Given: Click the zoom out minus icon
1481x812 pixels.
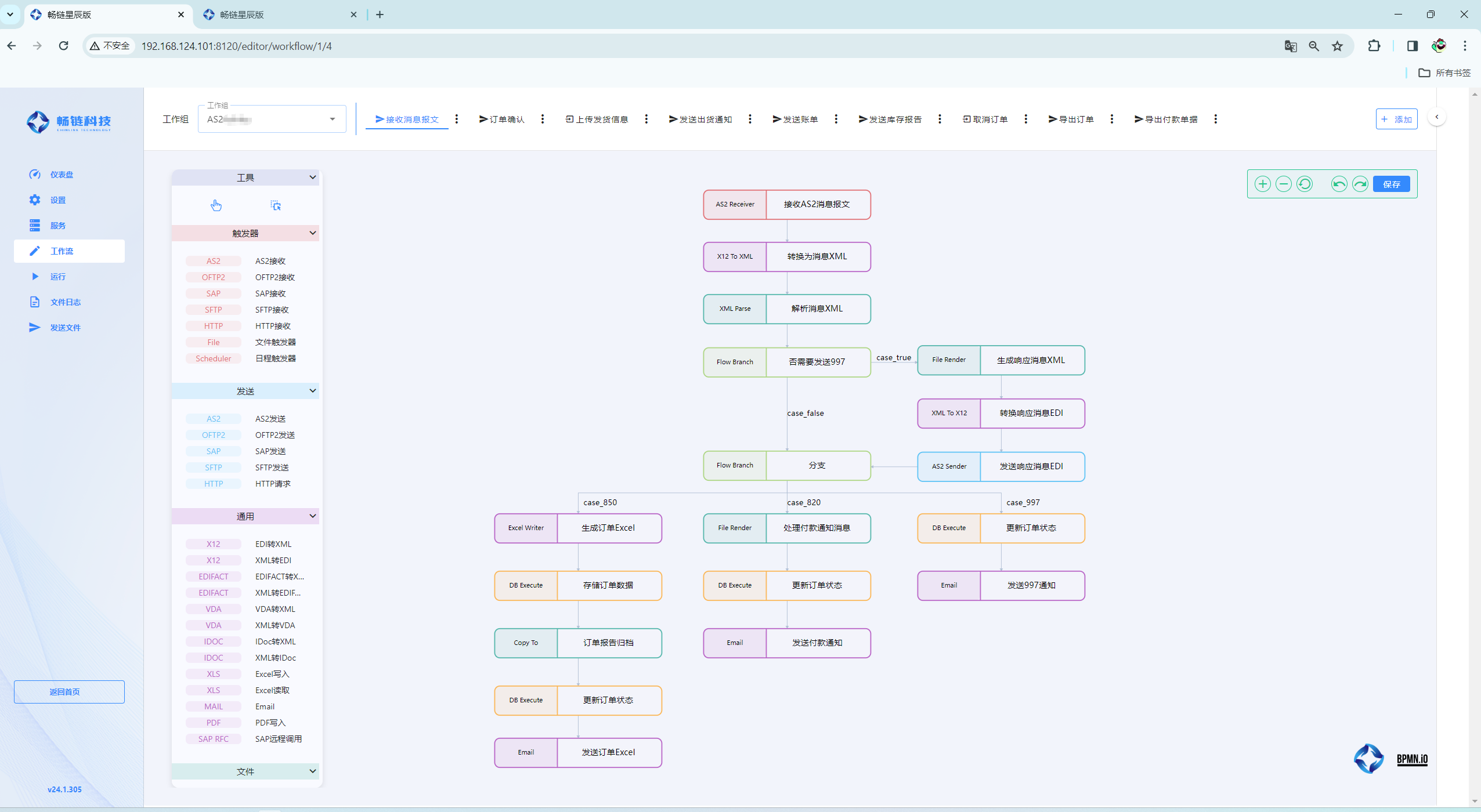Looking at the screenshot, I should [x=1283, y=184].
